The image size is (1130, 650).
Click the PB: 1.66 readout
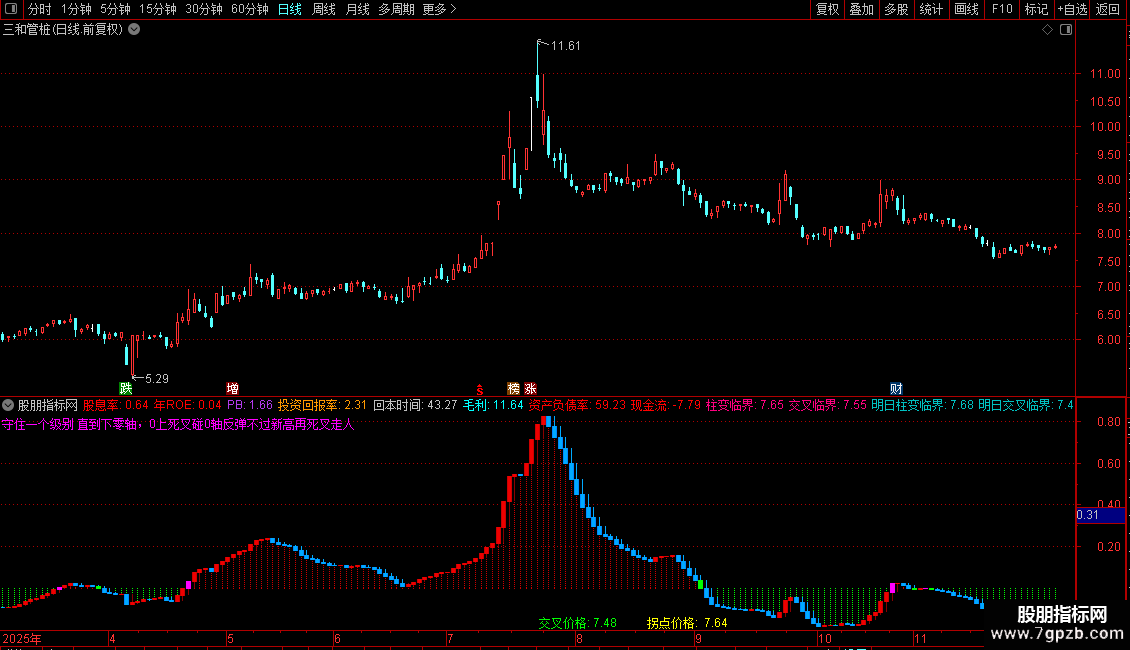[x=250, y=405]
